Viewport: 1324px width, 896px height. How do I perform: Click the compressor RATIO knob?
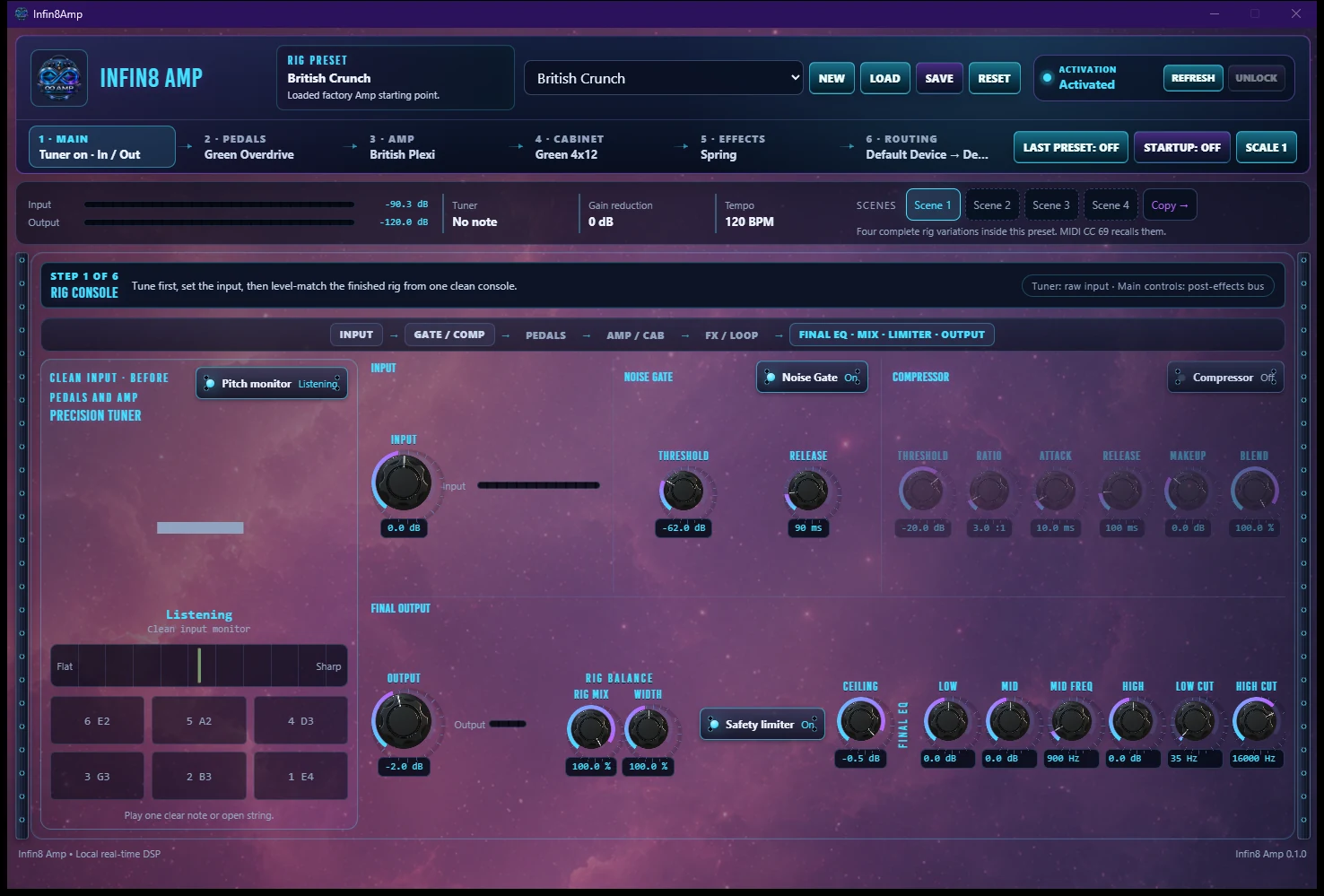989,490
